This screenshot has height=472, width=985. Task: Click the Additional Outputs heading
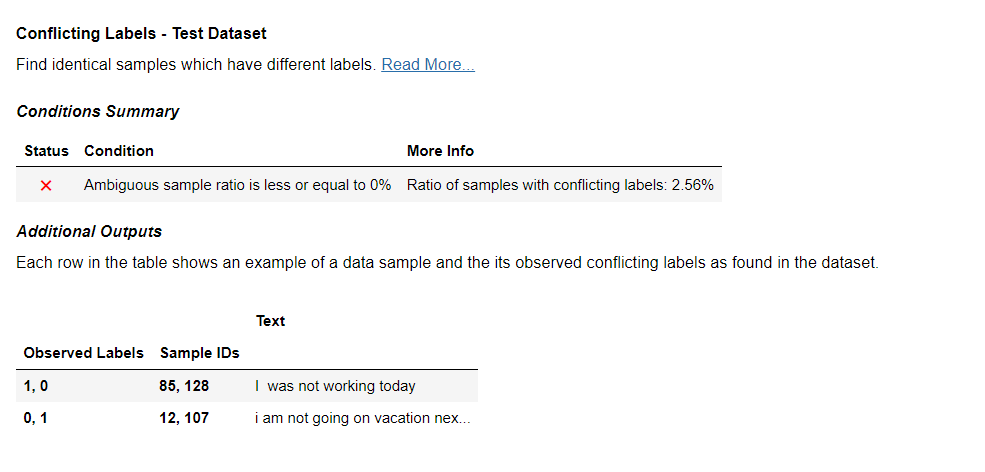tap(89, 231)
